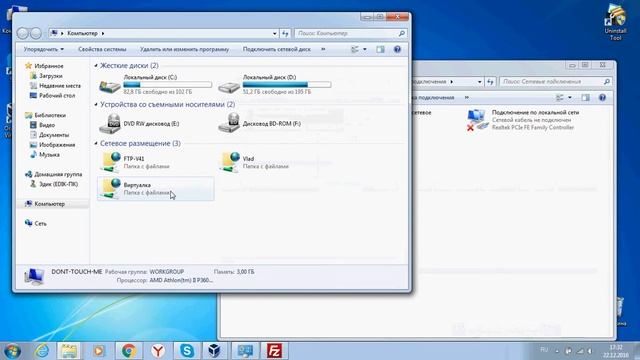
Task: Select Видео library in sidebar
Action: [x=47, y=125]
